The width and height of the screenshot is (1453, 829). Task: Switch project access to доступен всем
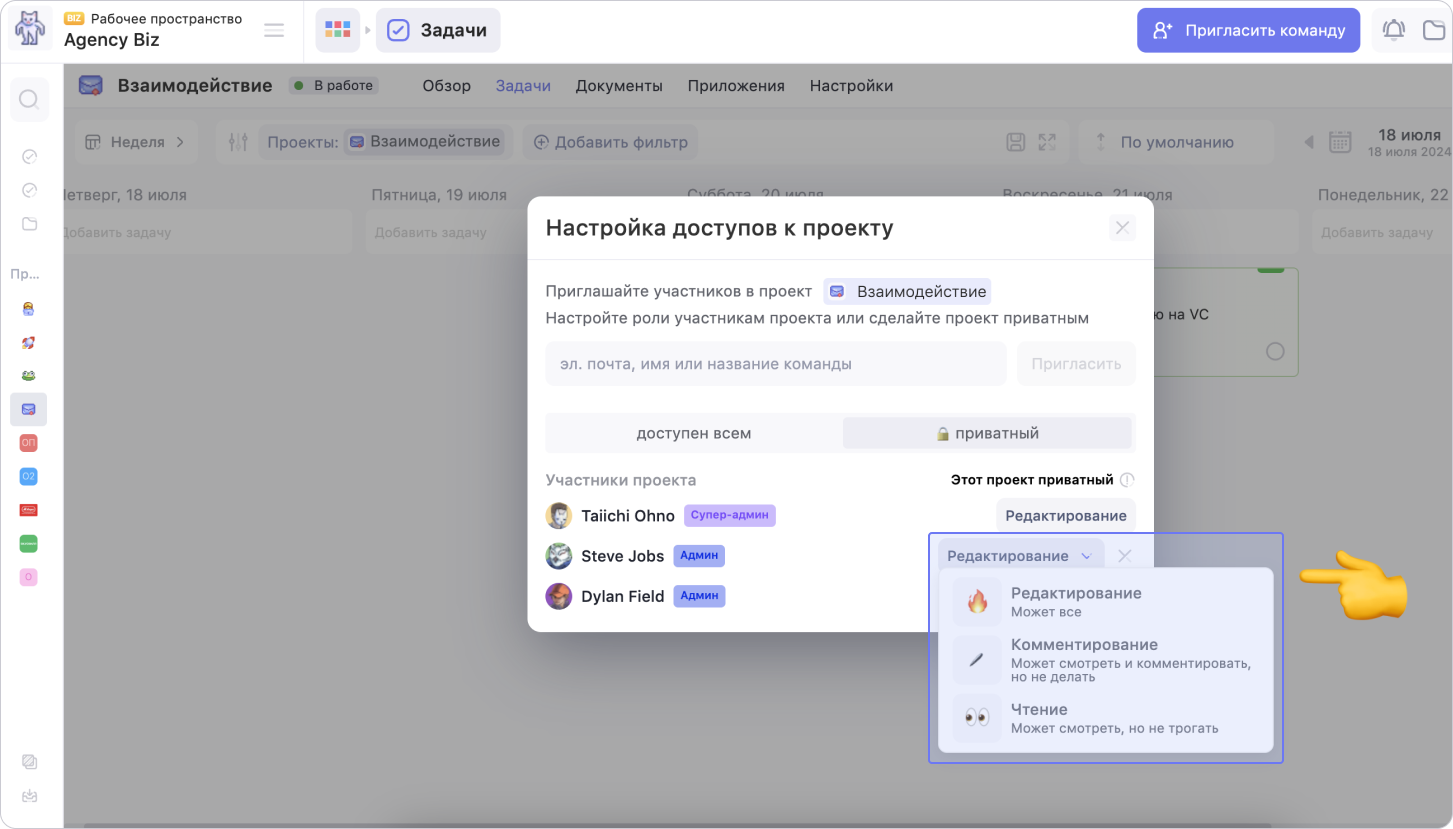point(693,433)
